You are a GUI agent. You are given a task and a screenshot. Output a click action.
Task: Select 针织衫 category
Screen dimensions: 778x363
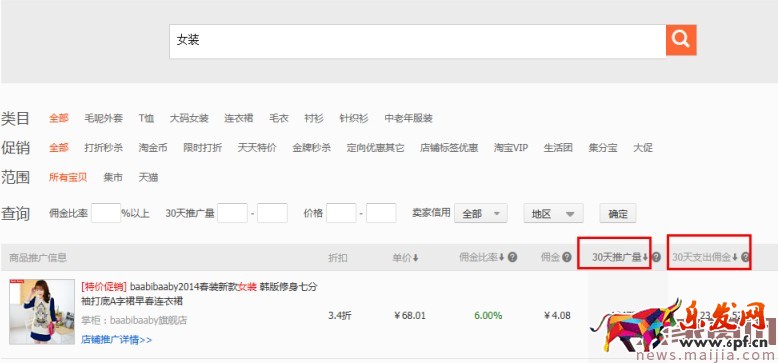(x=354, y=118)
